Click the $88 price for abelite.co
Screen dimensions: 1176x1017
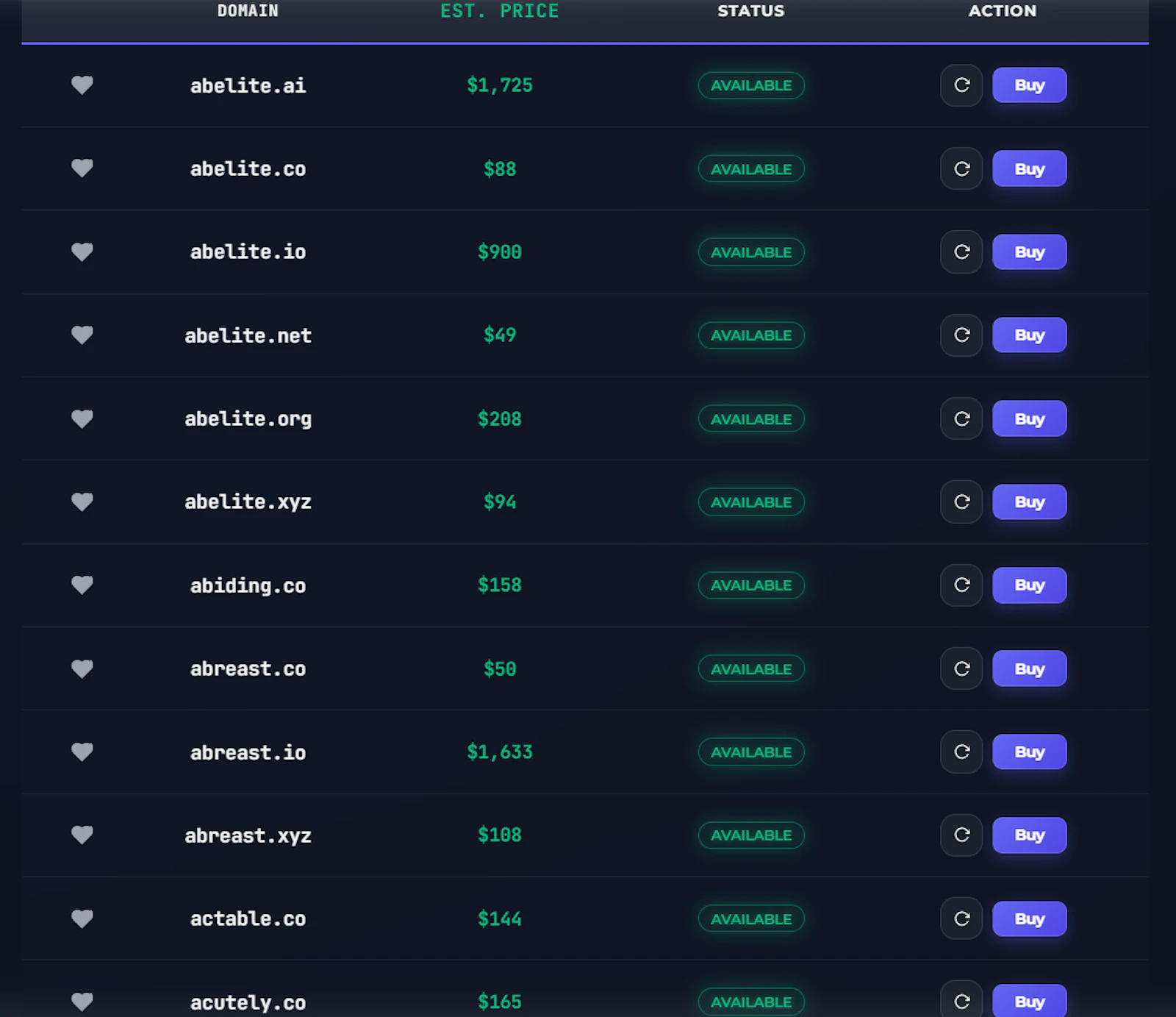point(500,168)
